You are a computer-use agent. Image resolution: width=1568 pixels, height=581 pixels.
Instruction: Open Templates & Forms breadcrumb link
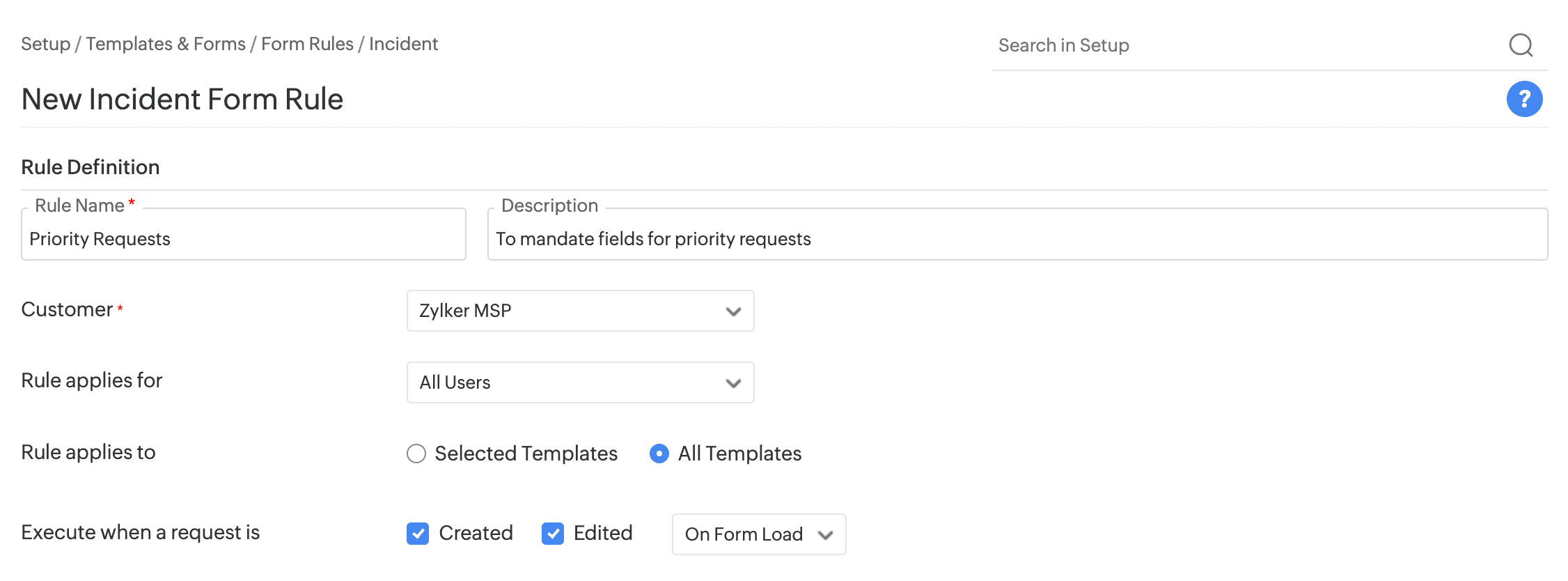click(x=166, y=44)
